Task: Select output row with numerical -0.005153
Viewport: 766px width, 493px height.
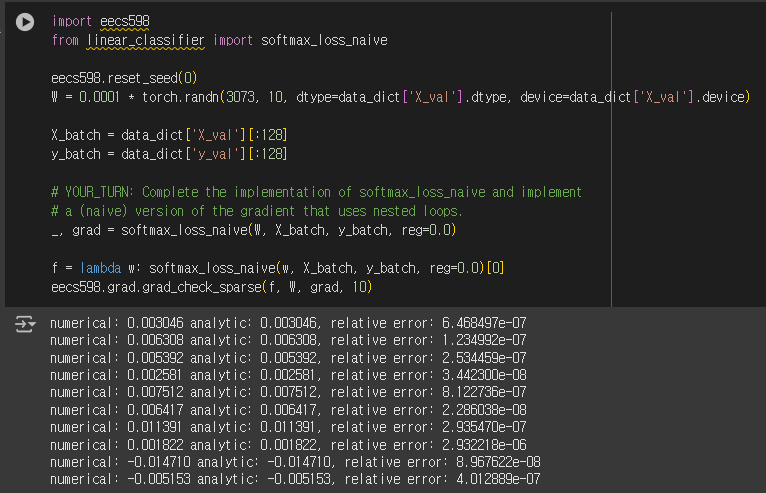Action: [295, 479]
